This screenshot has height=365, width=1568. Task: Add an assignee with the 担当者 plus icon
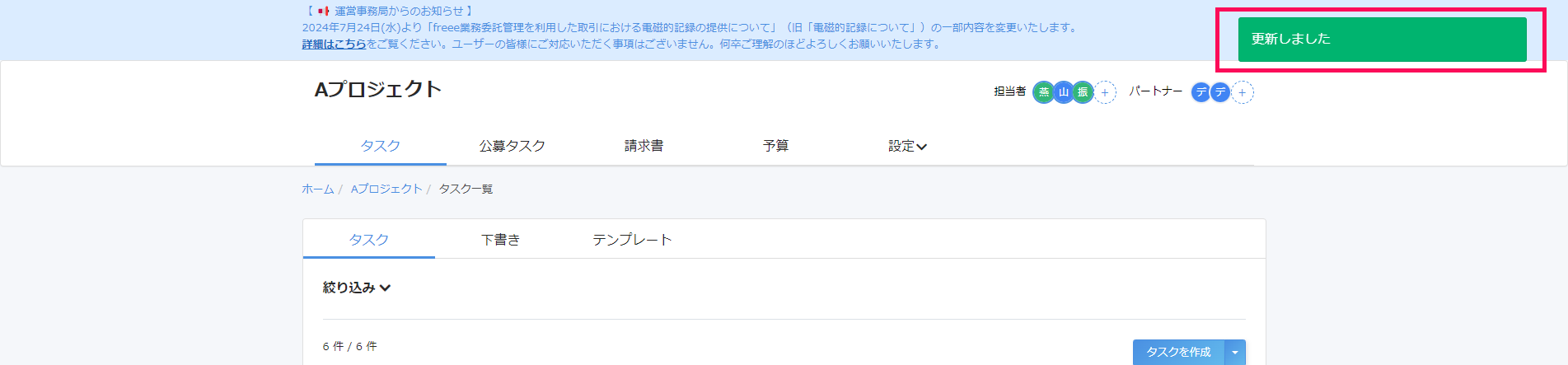1105,92
